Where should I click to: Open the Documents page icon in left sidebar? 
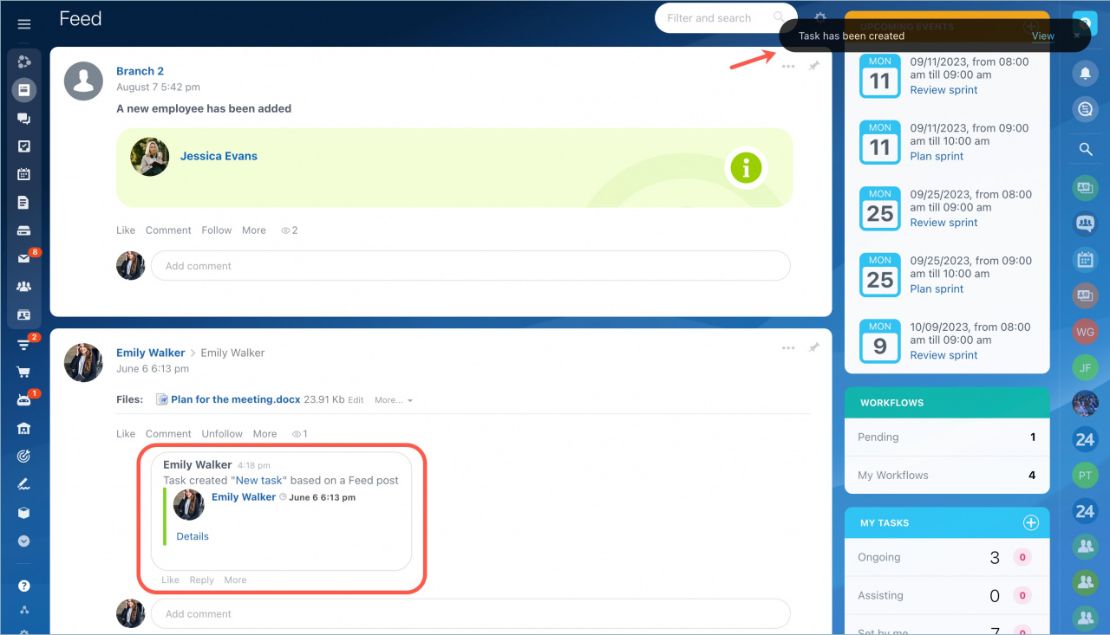(x=23, y=202)
